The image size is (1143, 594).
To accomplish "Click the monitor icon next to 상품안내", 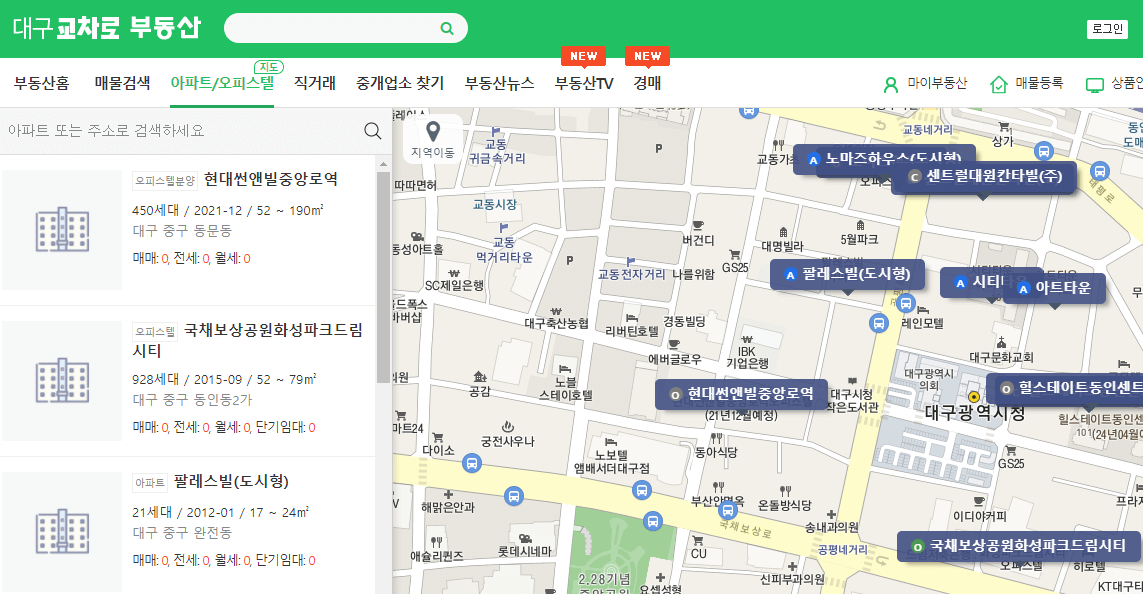I will 1096,86.
